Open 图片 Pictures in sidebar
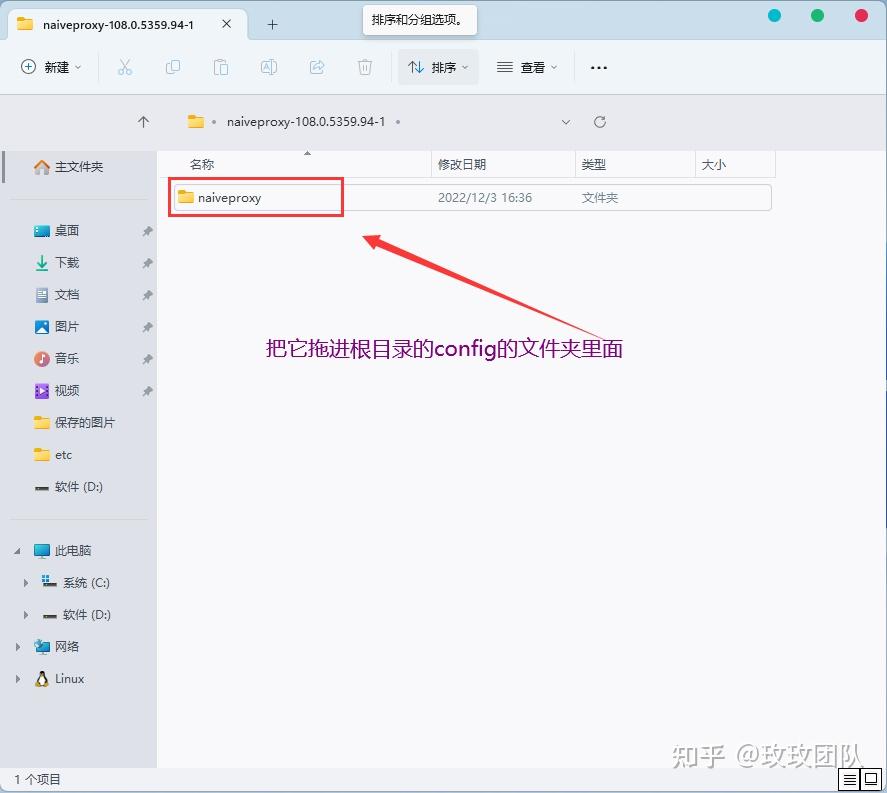Image resolution: width=887 pixels, height=793 pixels. 67,326
